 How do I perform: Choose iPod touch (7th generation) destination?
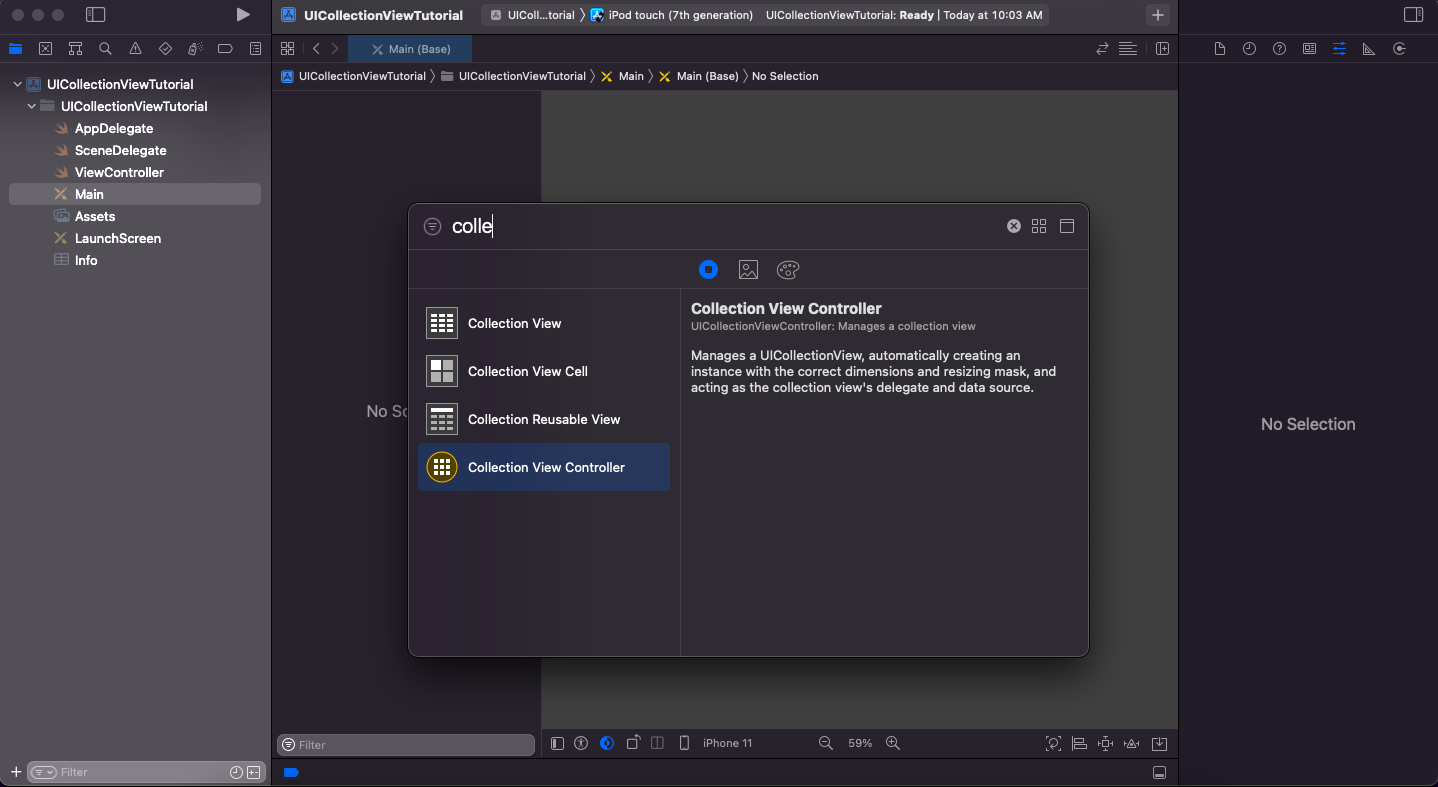pos(672,15)
